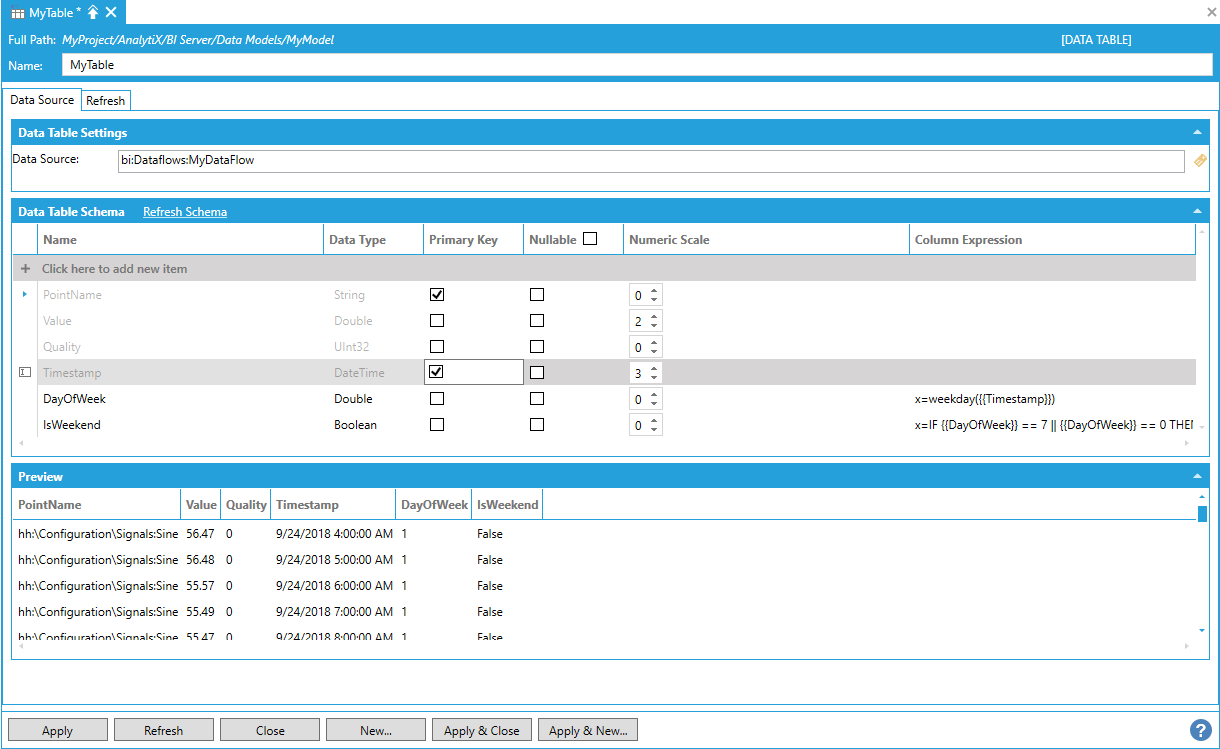Click the plus icon to add new item
The width and height of the screenshot is (1220, 749).
click(26, 269)
